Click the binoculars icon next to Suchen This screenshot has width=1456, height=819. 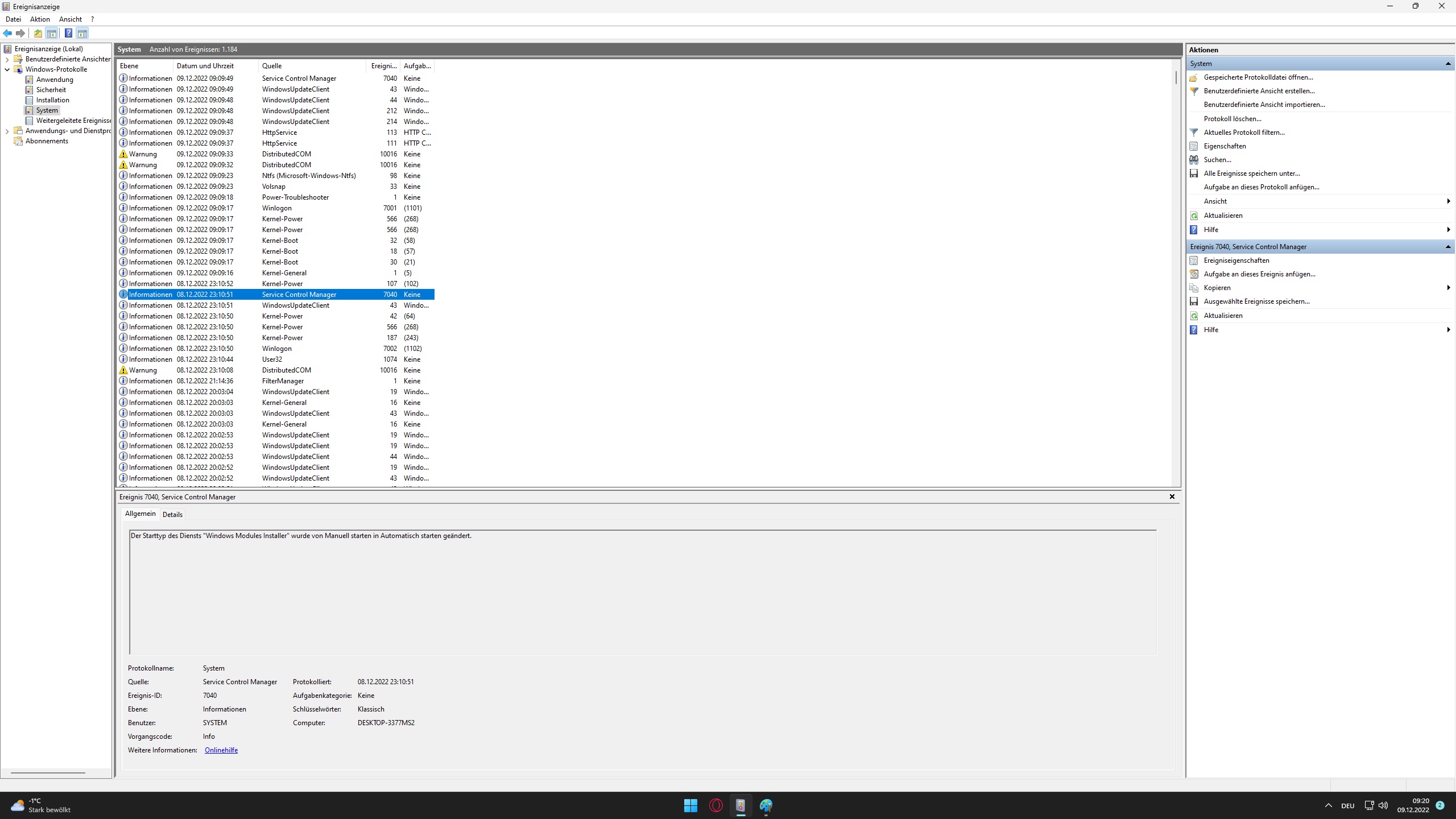click(1194, 160)
